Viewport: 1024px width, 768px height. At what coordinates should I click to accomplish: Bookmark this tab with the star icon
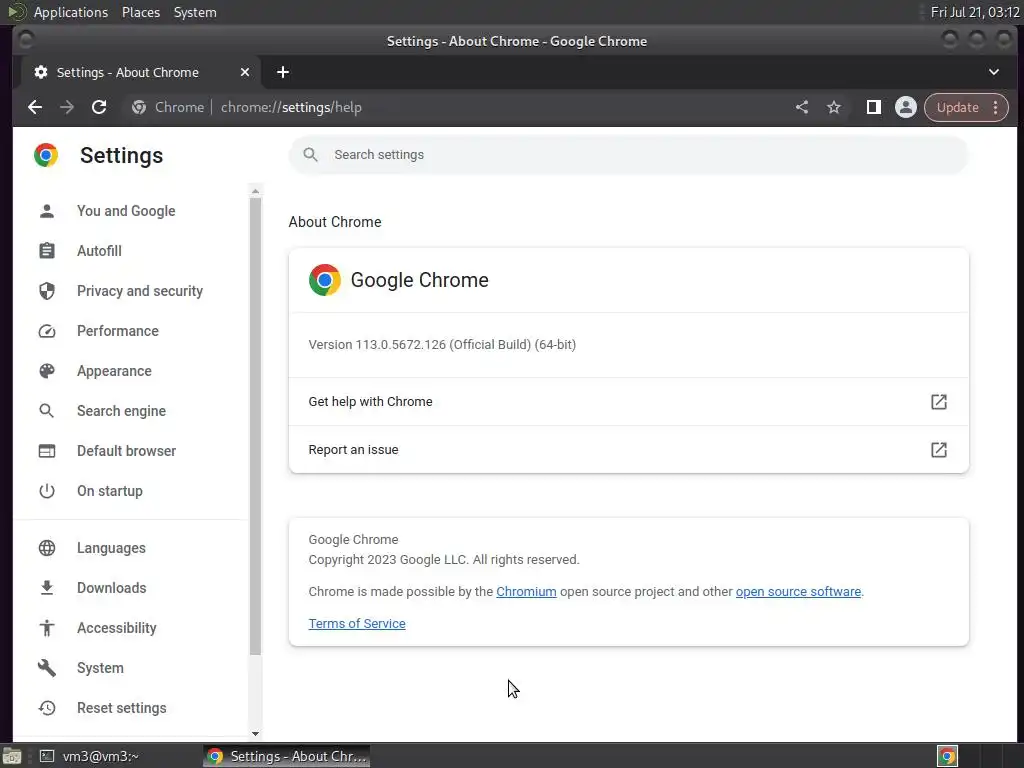point(834,107)
